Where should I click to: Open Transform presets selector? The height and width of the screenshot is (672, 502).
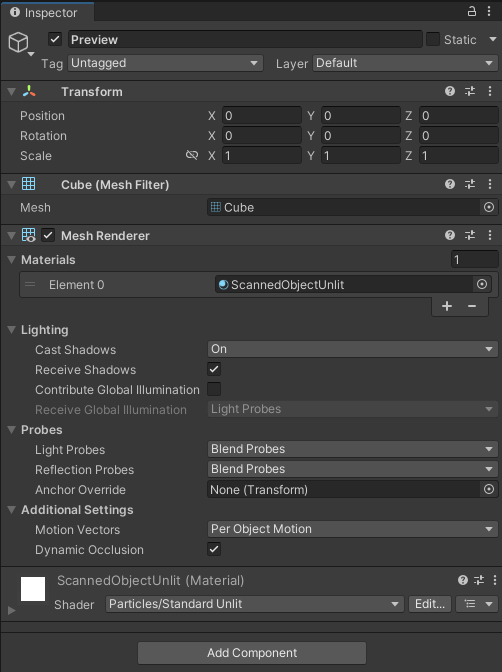point(470,91)
